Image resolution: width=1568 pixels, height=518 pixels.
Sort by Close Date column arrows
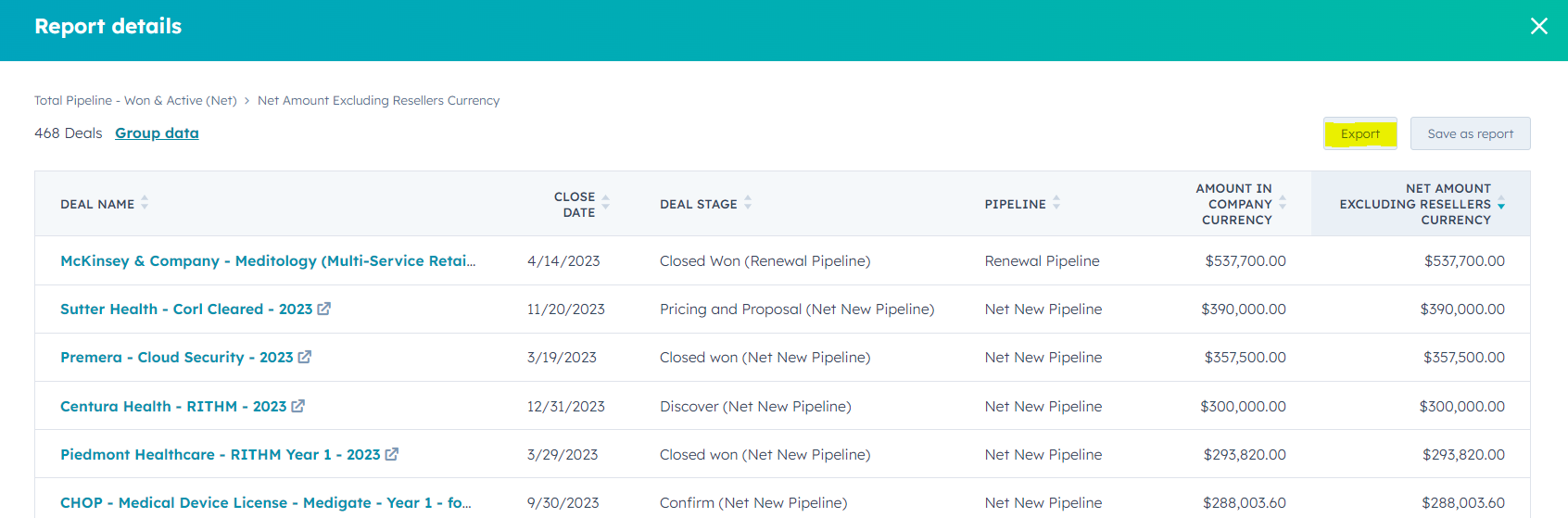click(605, 203)
